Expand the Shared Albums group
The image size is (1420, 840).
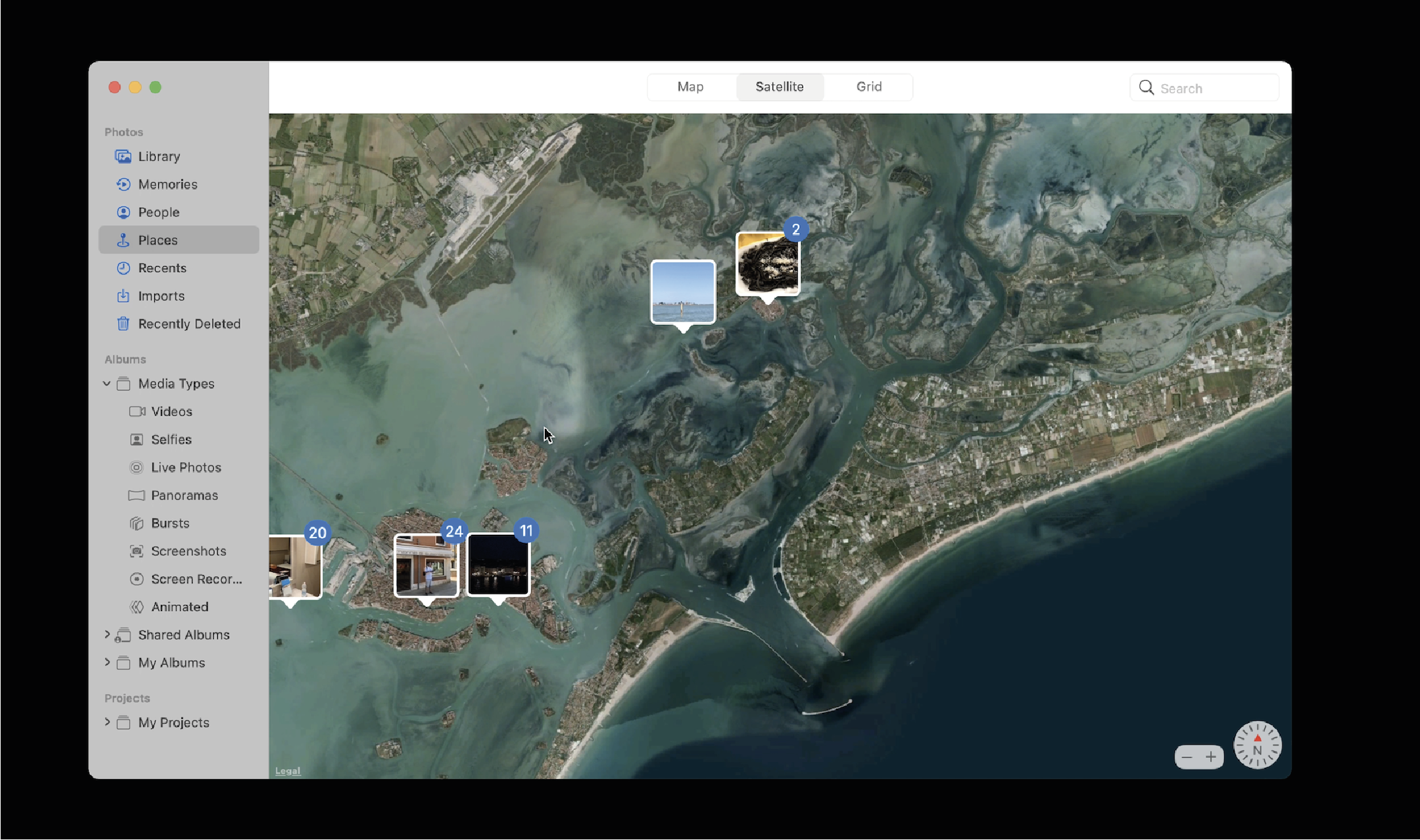[107, 634]
